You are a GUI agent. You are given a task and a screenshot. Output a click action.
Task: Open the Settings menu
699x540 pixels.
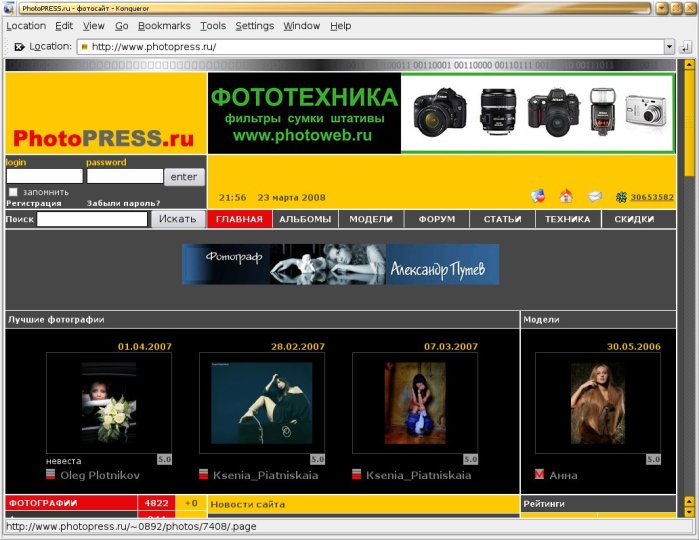255,26
